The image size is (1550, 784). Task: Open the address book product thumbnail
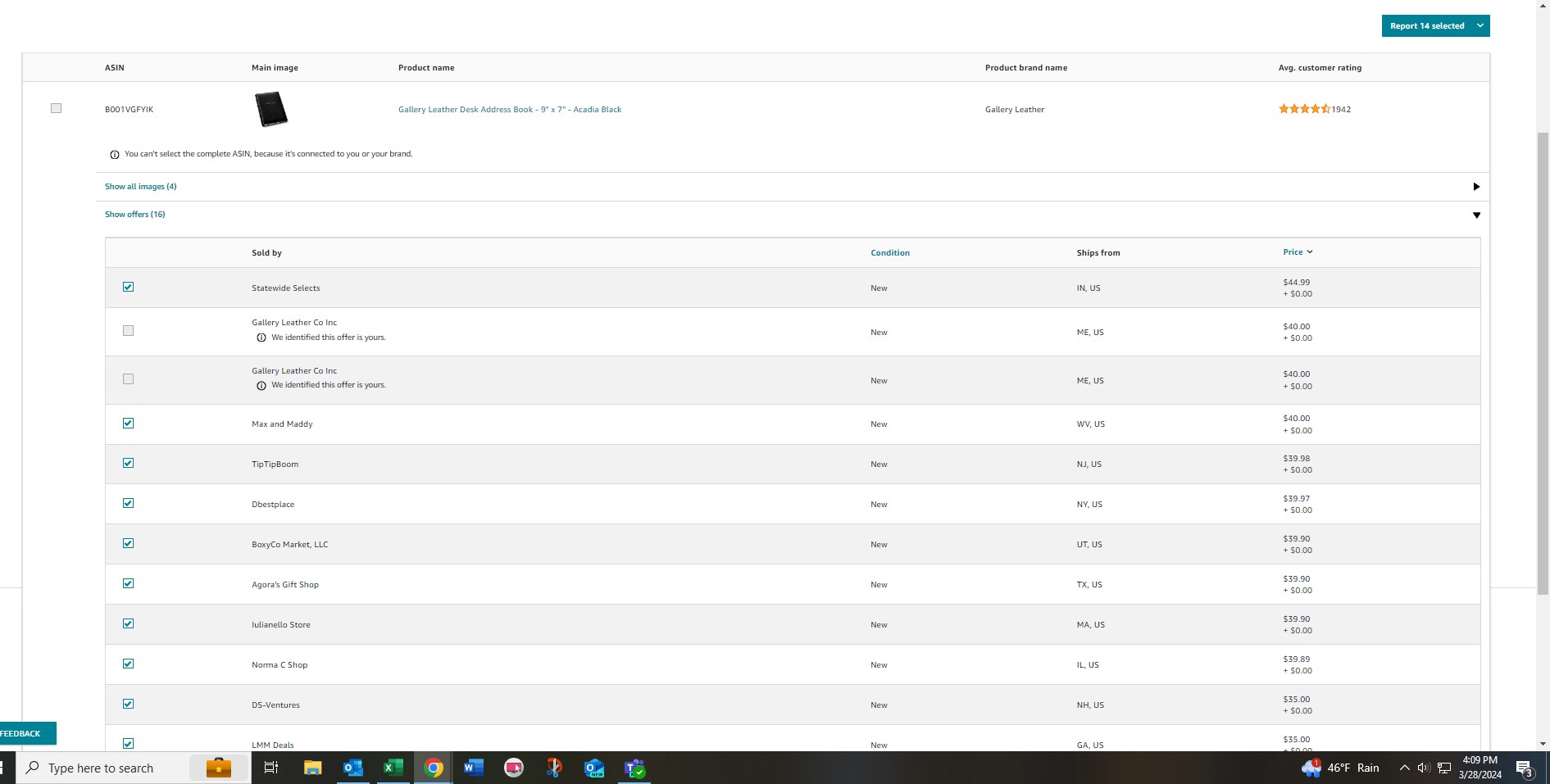pos(271,109)
